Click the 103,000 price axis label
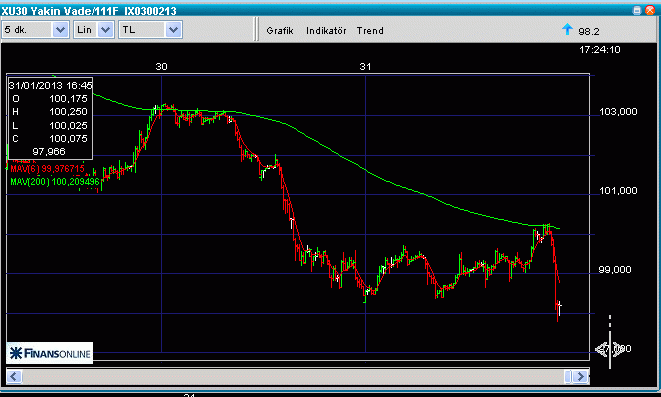This screenshot has height=397, width=661. coord(618,112)
